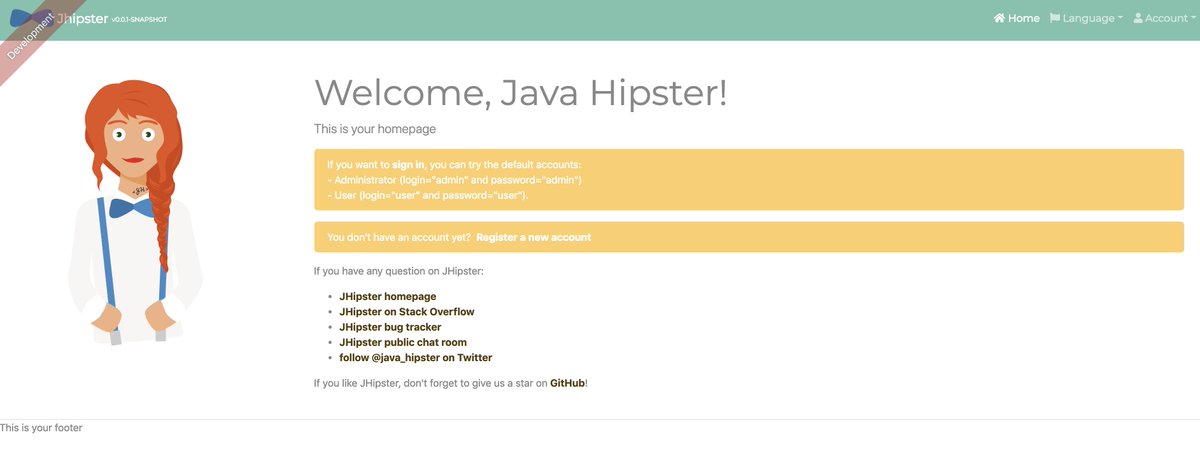Click 'Register a new account' link
This screenshot has width=1200, height=451.
pyautogui.click(x=533, y=238)
